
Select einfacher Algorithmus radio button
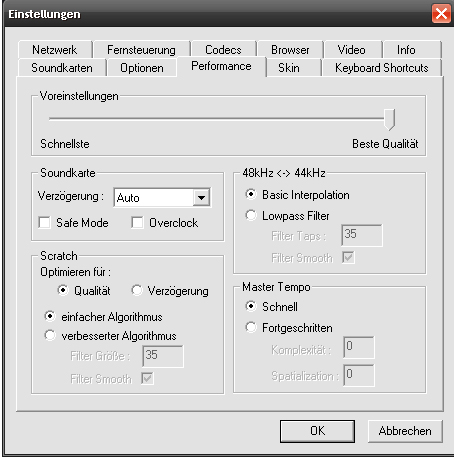pyautogui.click(x=50, y=316)
